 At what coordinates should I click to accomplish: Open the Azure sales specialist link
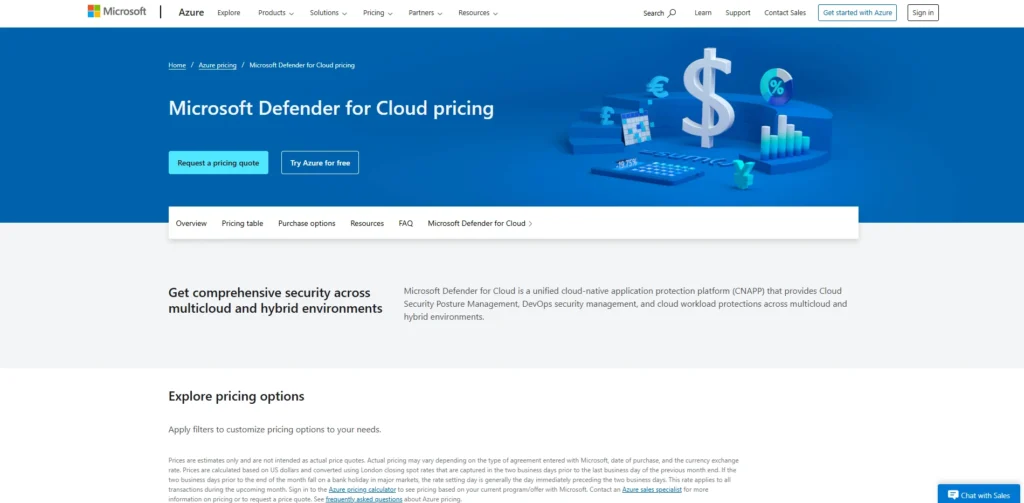tap(652, 489)
